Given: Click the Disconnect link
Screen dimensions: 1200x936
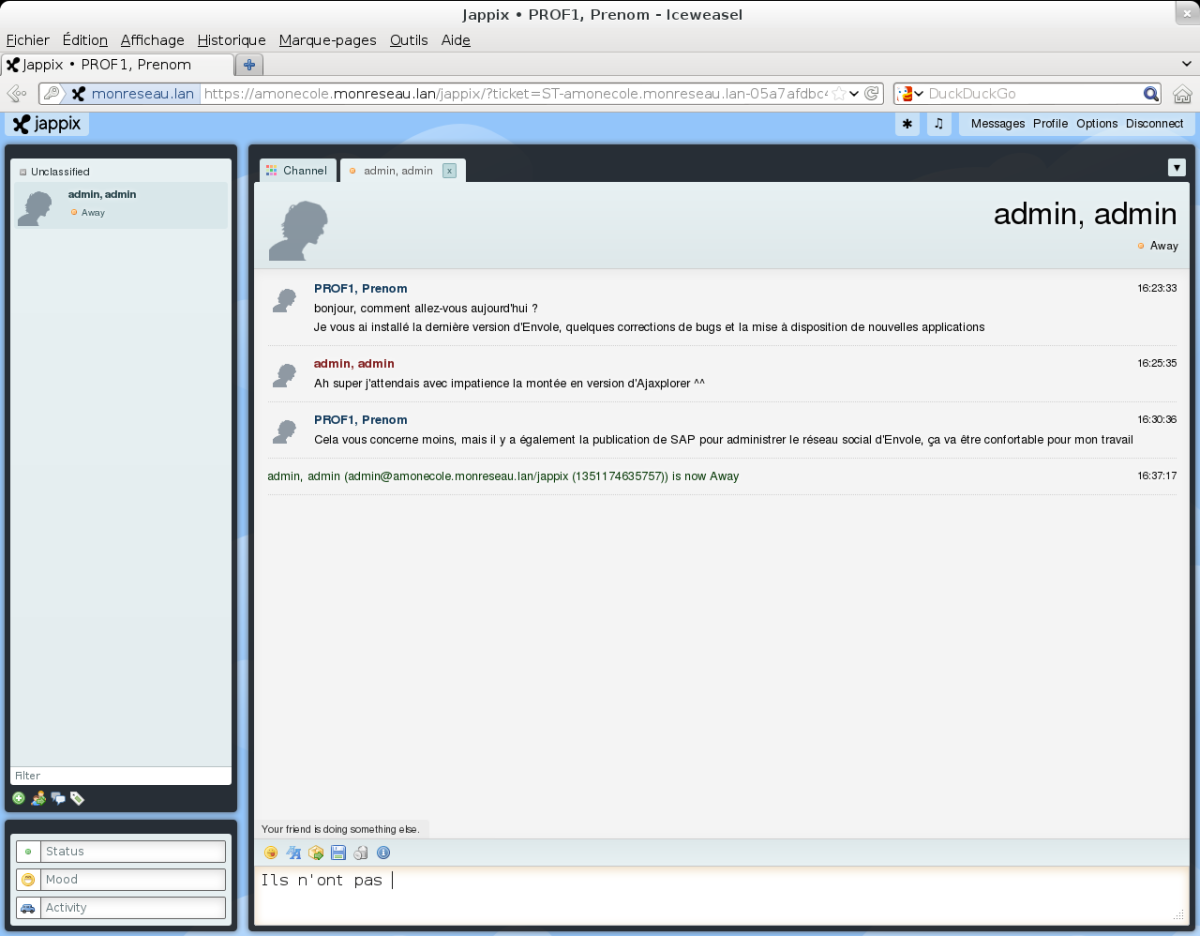Looking at the screenshot, I should pos(1154,124).
